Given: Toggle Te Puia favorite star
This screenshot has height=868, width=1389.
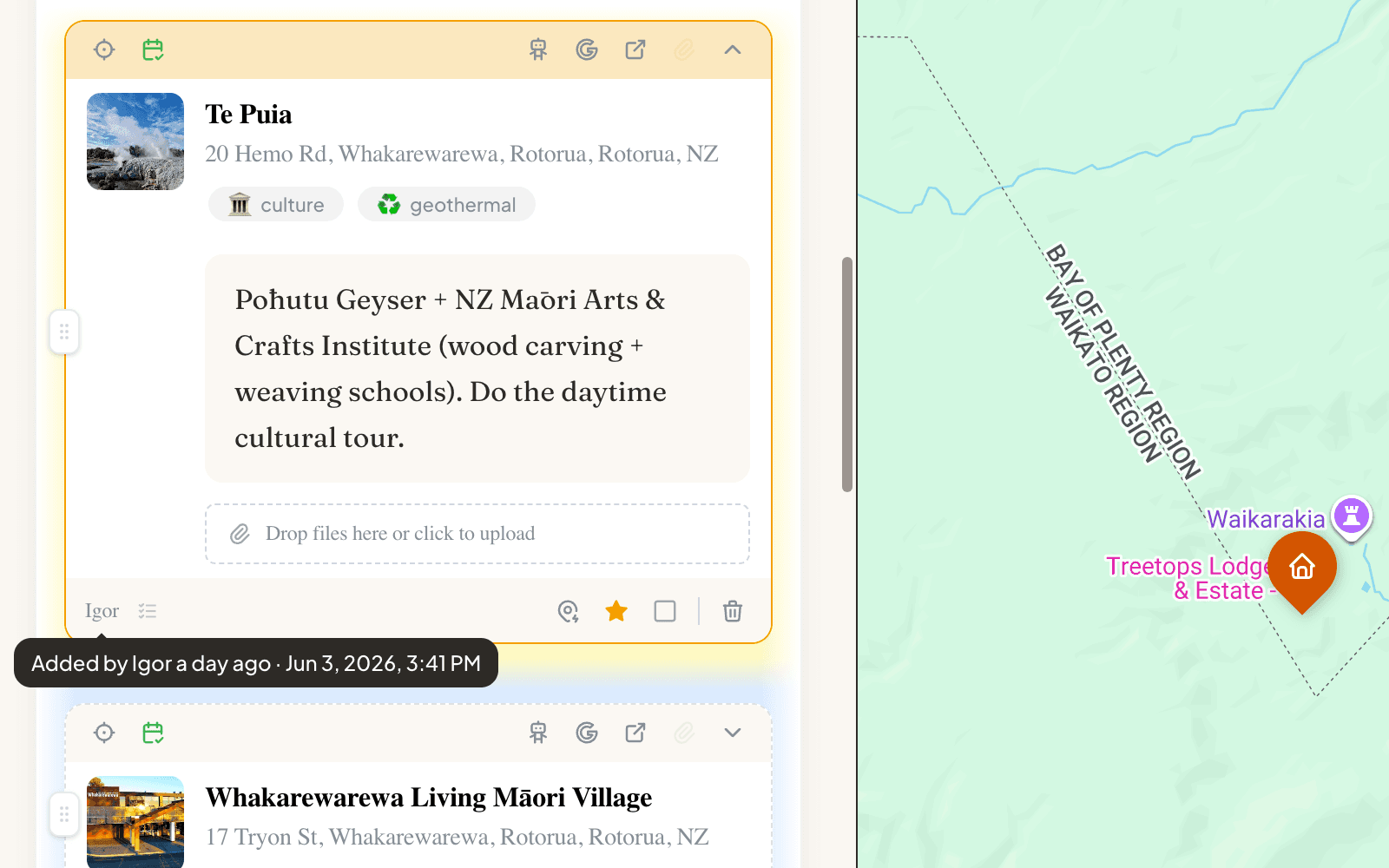Looking at the screenshot, I should [616, 611].
